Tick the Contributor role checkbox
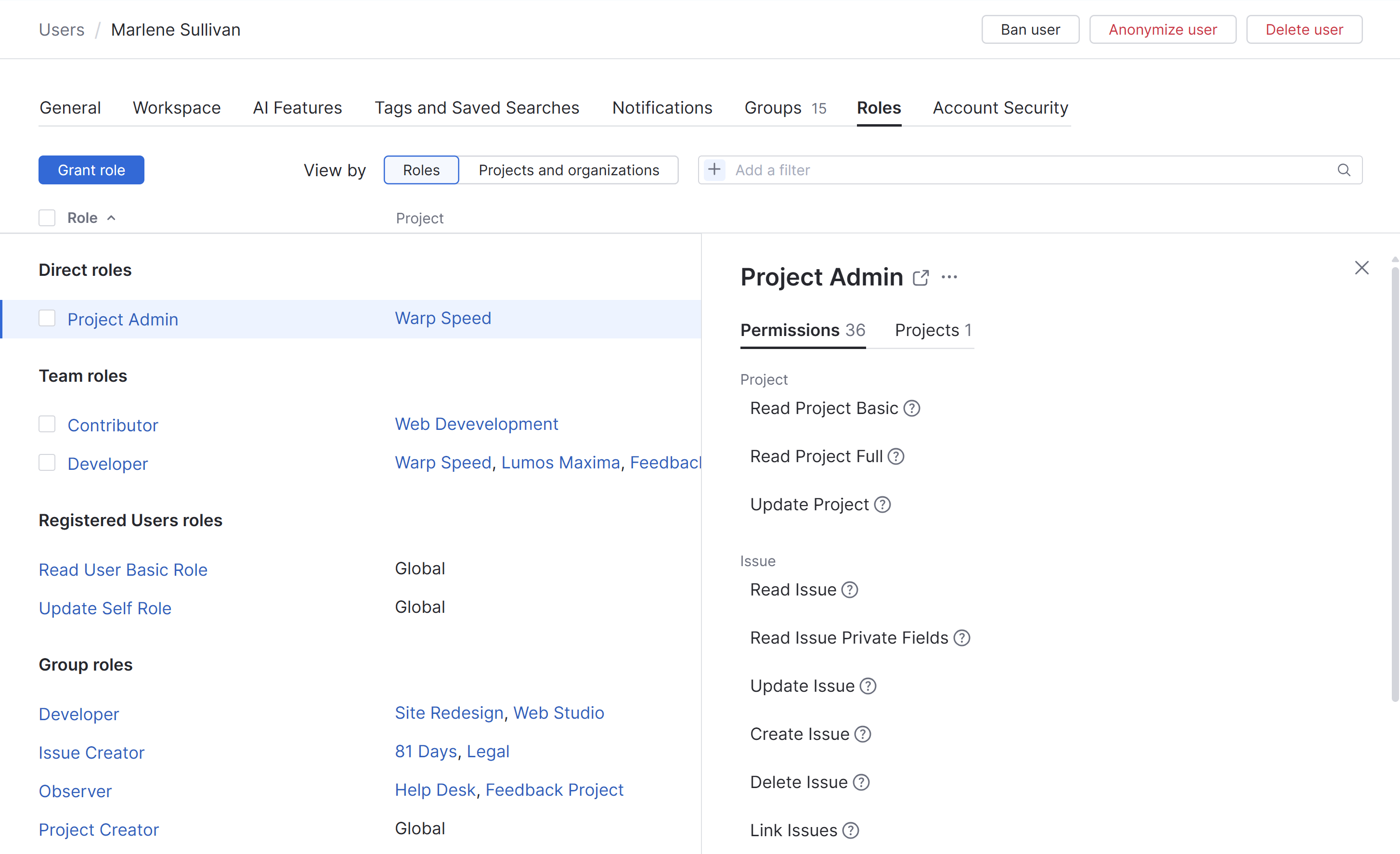Screen dimensions: 1400x854 (47, 425)
